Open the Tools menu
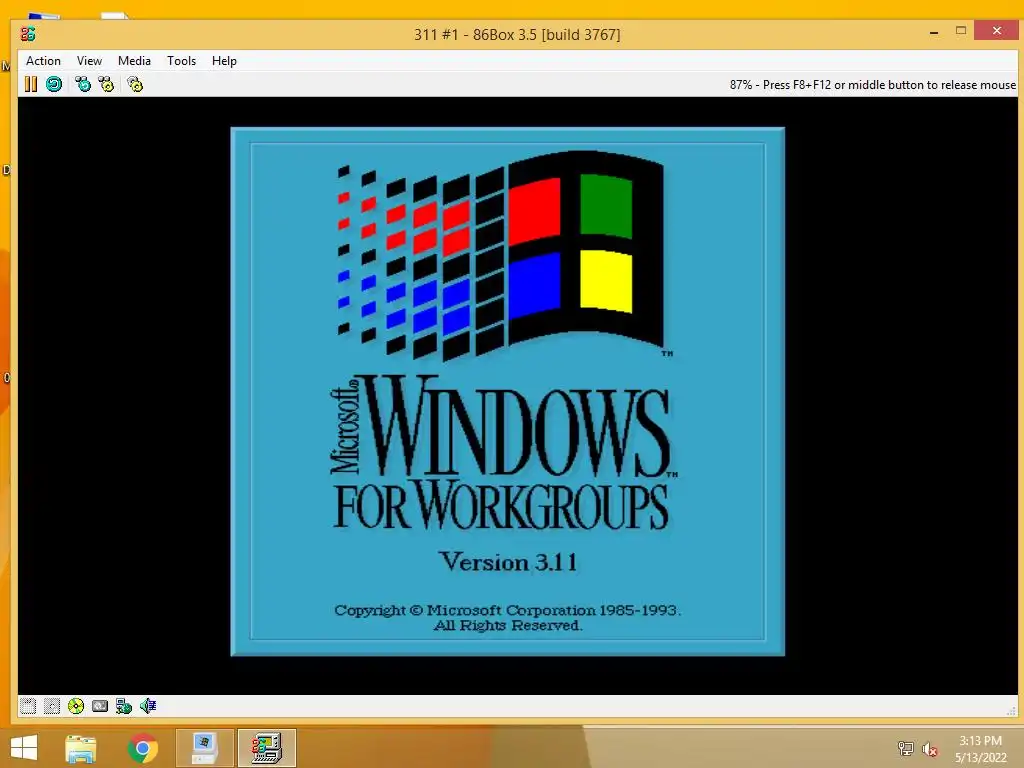 pos(182,61)
